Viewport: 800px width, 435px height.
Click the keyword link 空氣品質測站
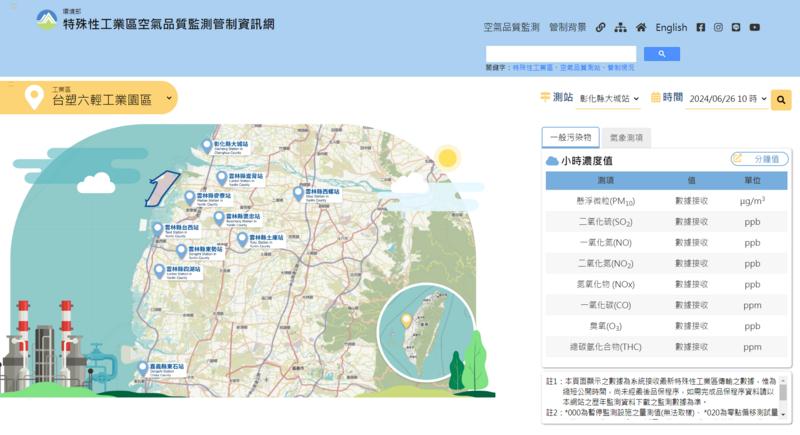click(580, 67)
